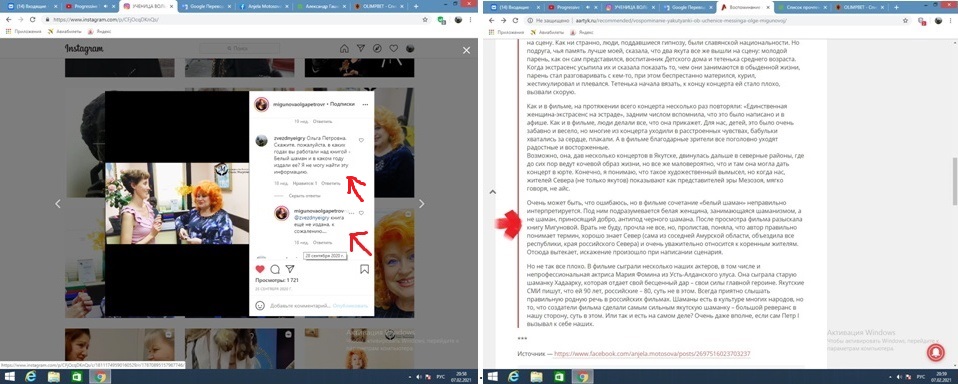958x384 pixels.
Task: Go to previous post with left chevron
Action: point(58,204)
